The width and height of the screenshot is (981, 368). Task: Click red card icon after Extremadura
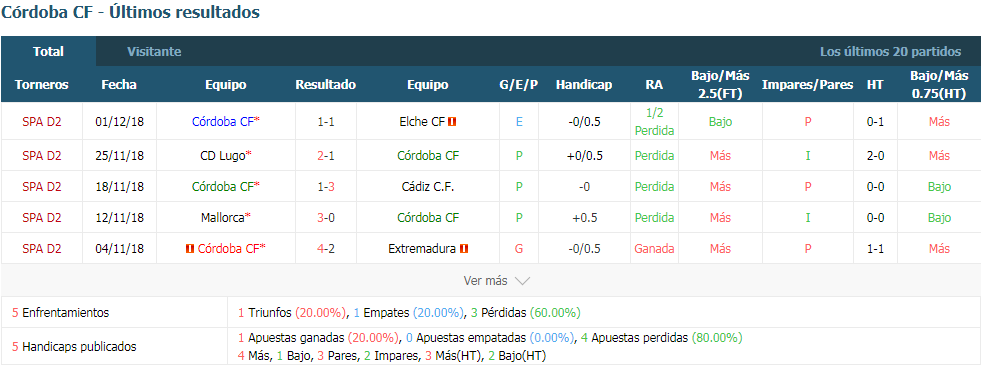(464, 248)
